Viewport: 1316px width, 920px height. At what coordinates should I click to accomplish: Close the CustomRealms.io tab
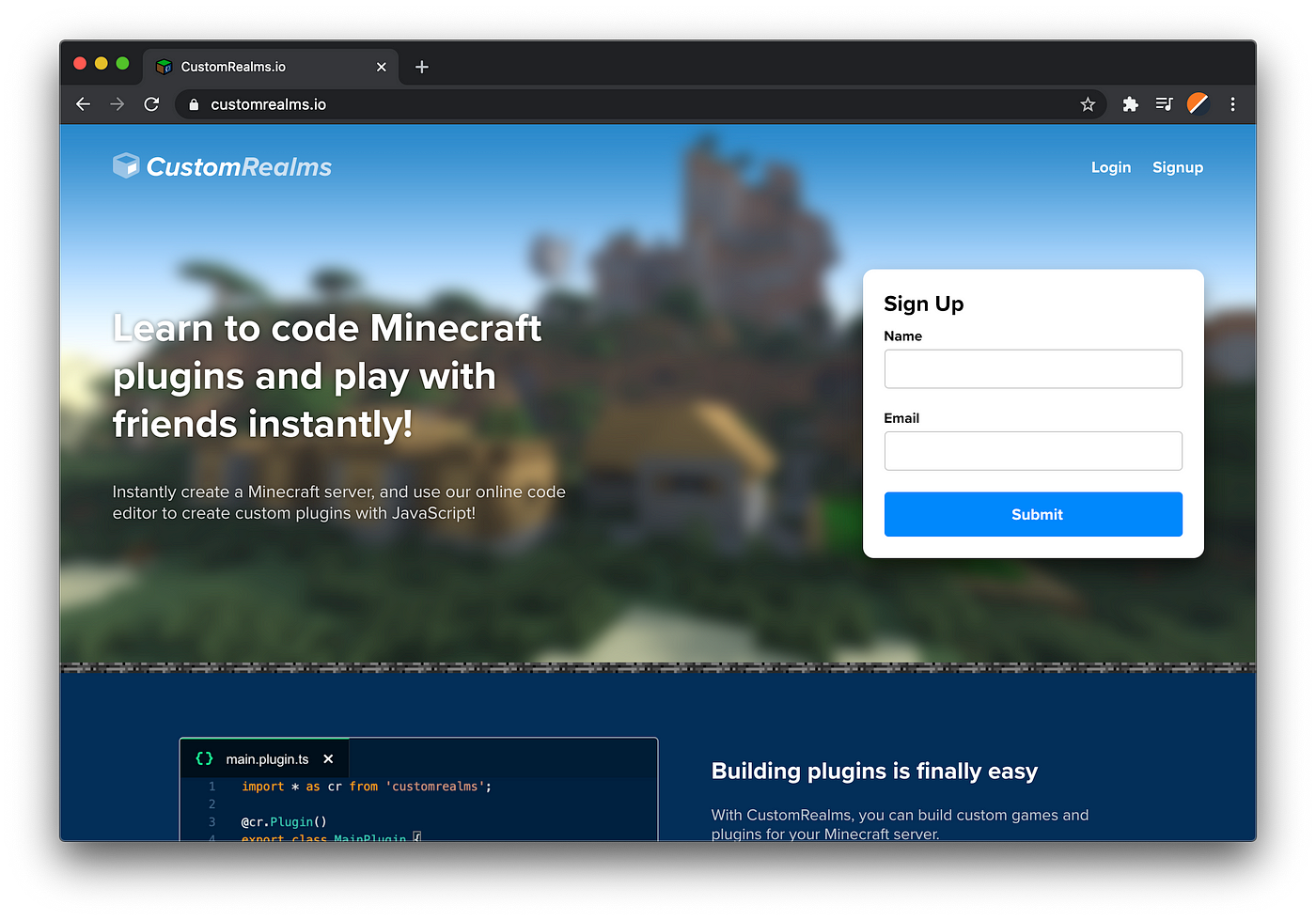381,67
